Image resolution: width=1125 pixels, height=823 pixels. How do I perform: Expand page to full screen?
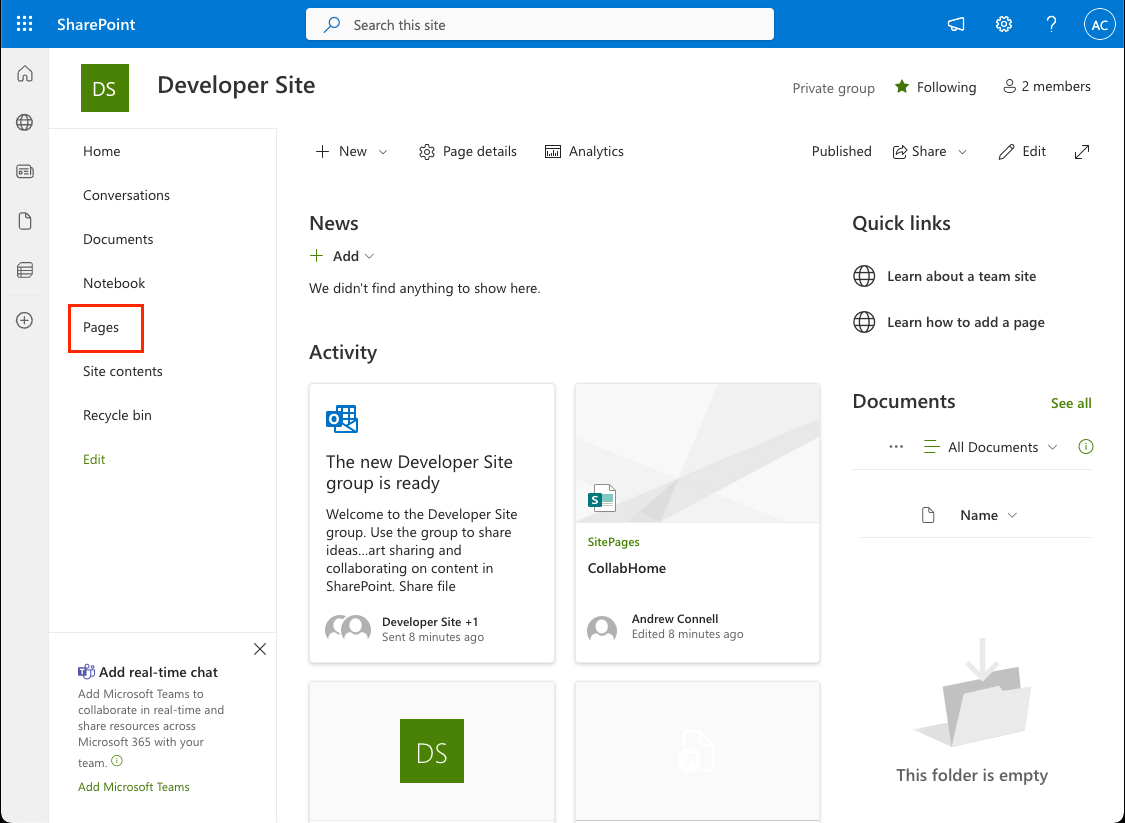pyautogui.click(x=1082, y=151)
